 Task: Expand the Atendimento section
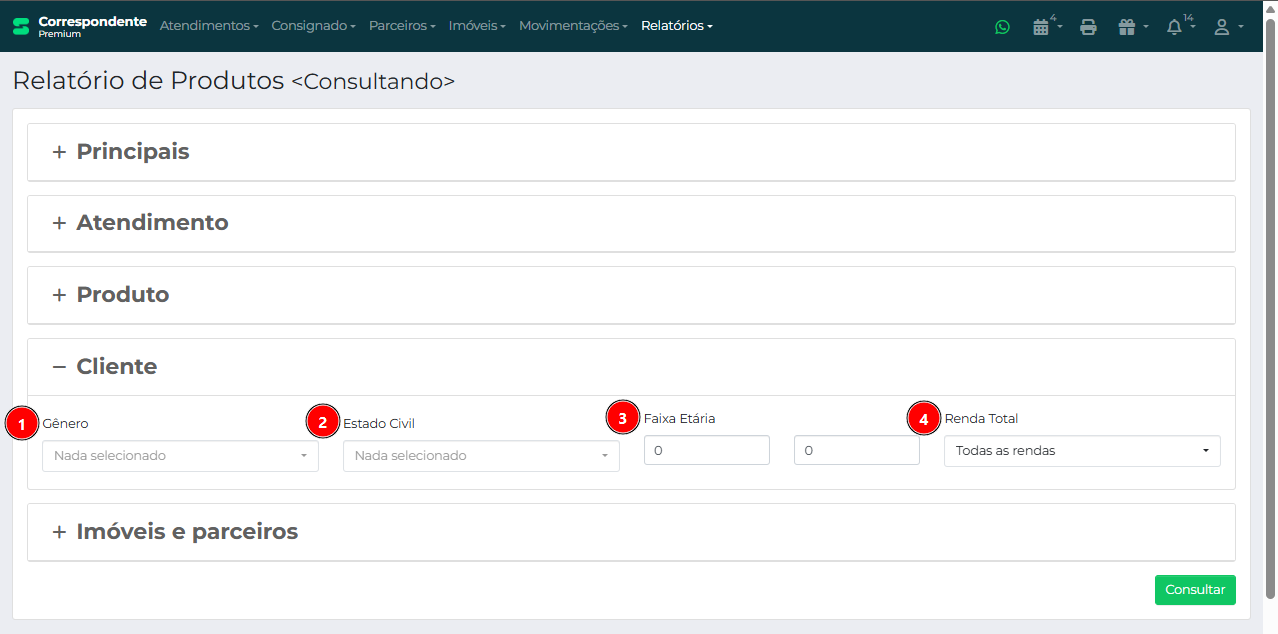coord(152,223)
